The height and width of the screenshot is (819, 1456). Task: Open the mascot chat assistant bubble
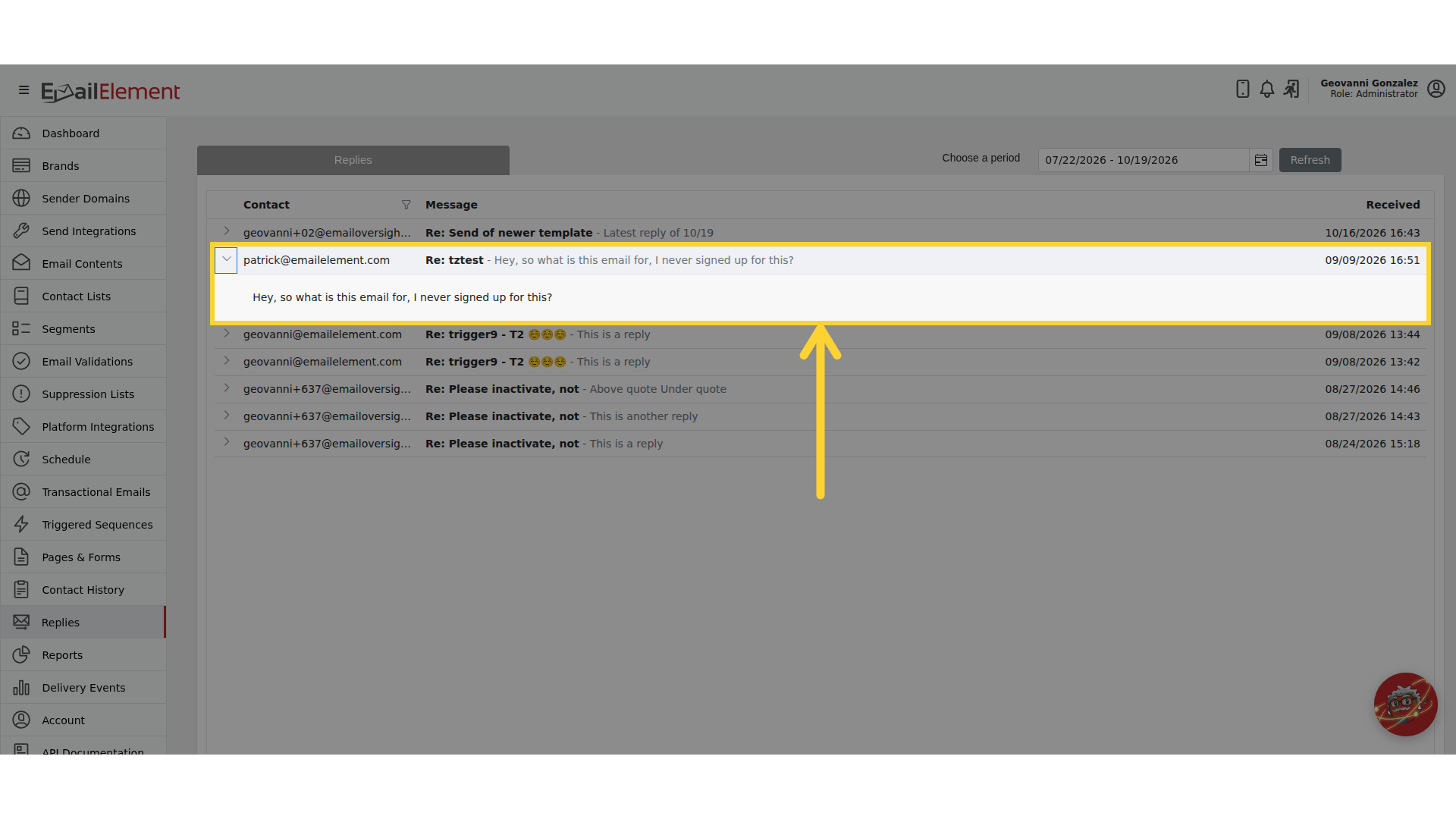point(1405,704)
